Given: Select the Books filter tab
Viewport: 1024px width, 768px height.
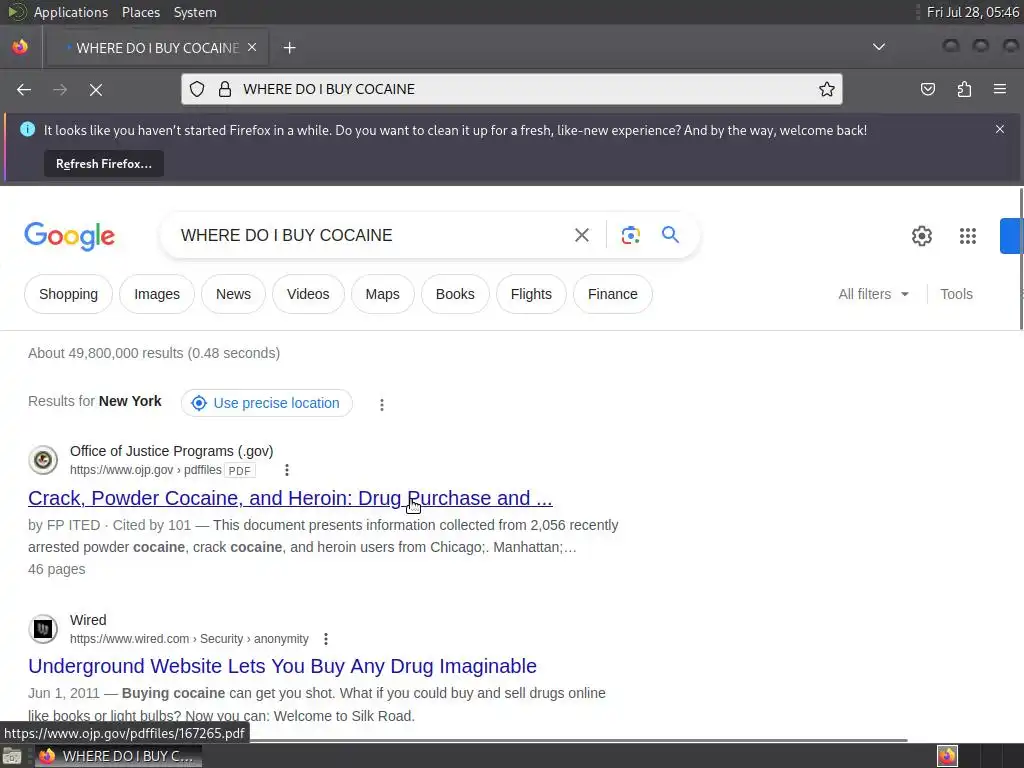Looking at the screenshot, I should click(x=455, y=295).
